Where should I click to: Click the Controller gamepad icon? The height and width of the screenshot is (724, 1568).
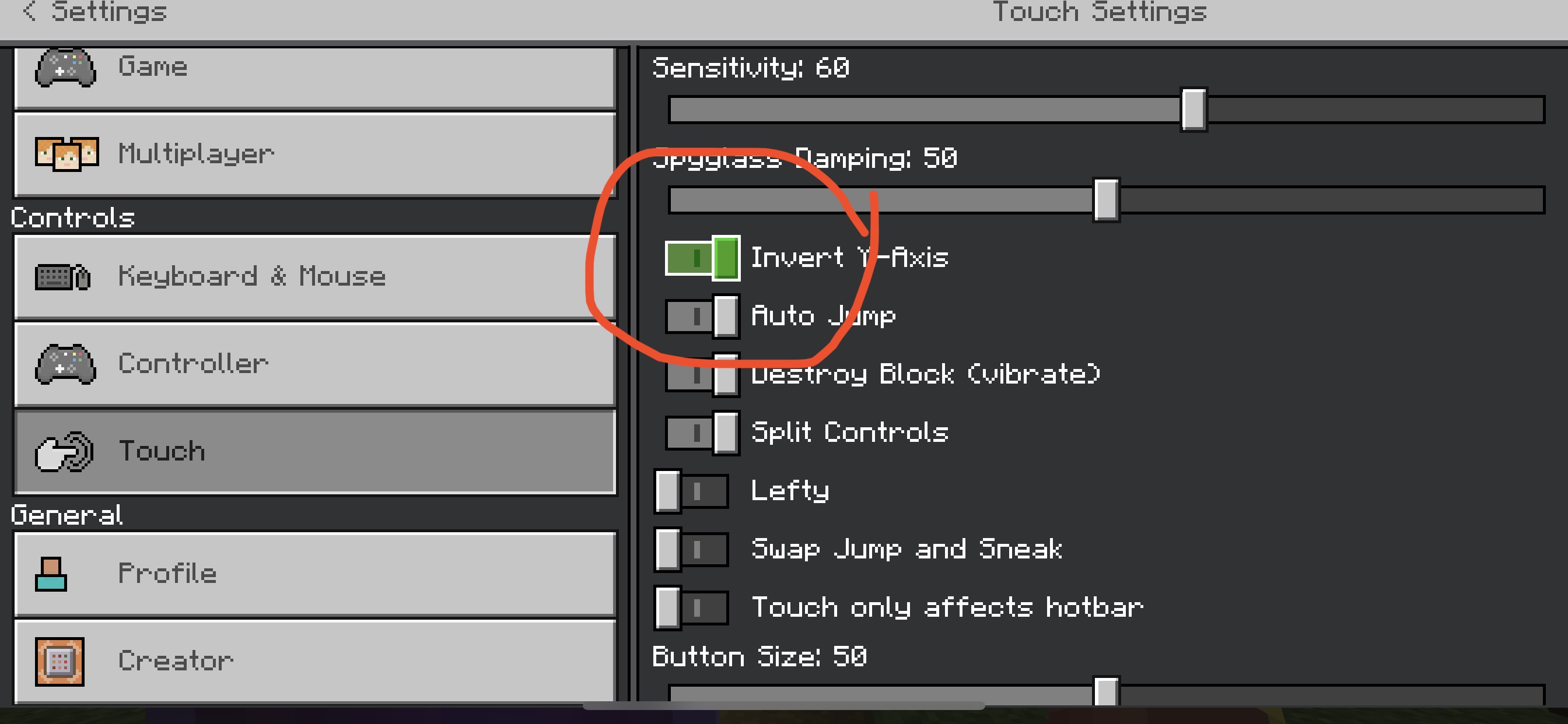click(65, 364)
